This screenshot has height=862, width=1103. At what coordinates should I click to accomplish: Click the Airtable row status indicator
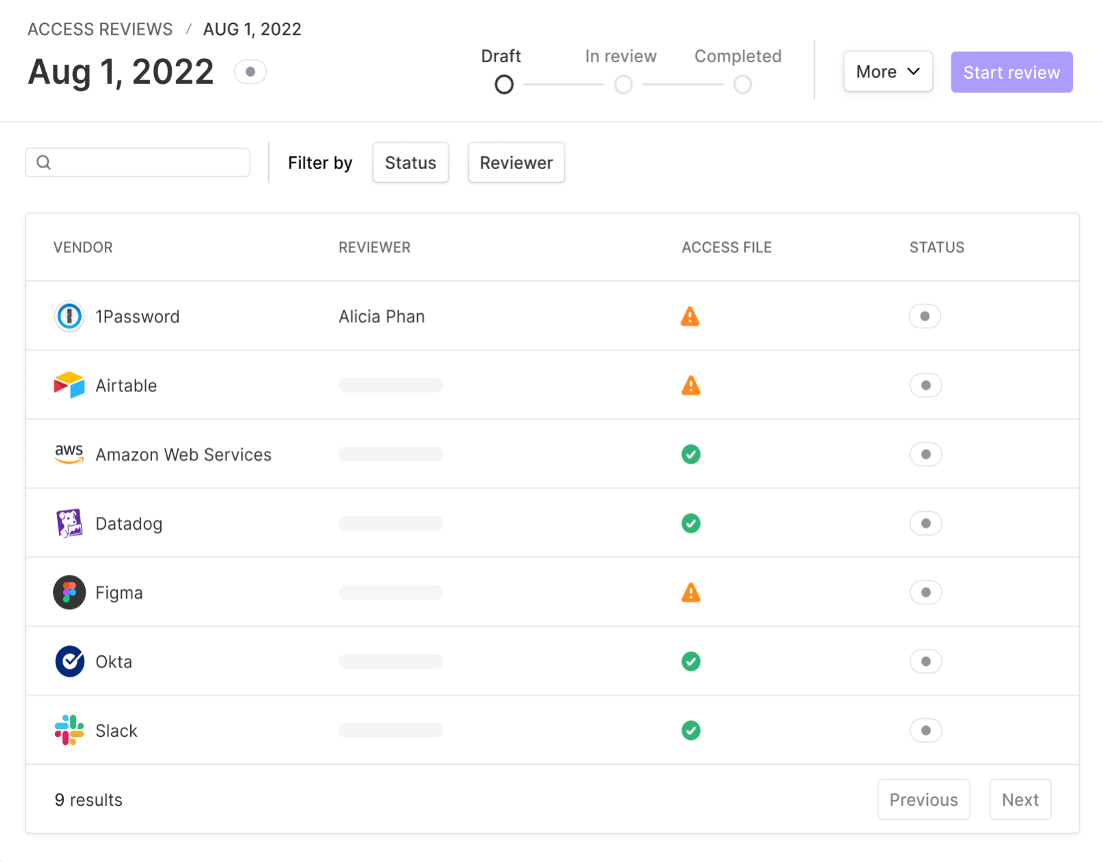pos(926,385)
